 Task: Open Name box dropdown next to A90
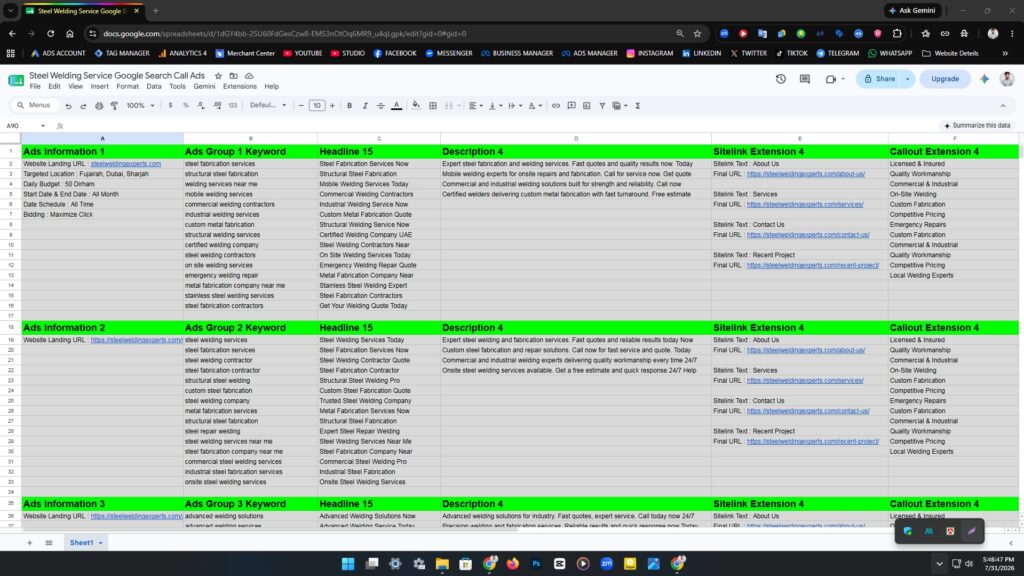pos(42,125)
